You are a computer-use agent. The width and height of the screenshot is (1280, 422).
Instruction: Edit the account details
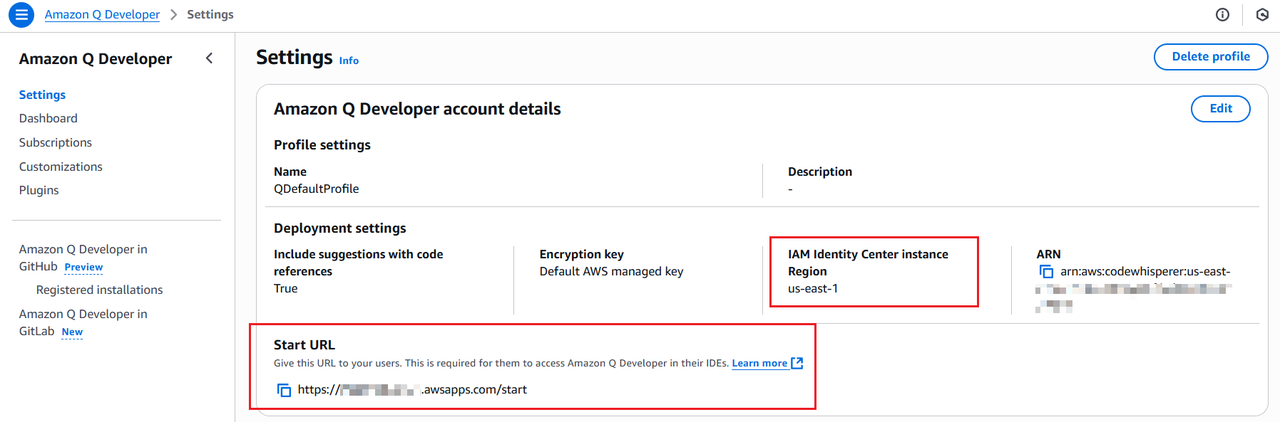click(x=1221, y=109)
